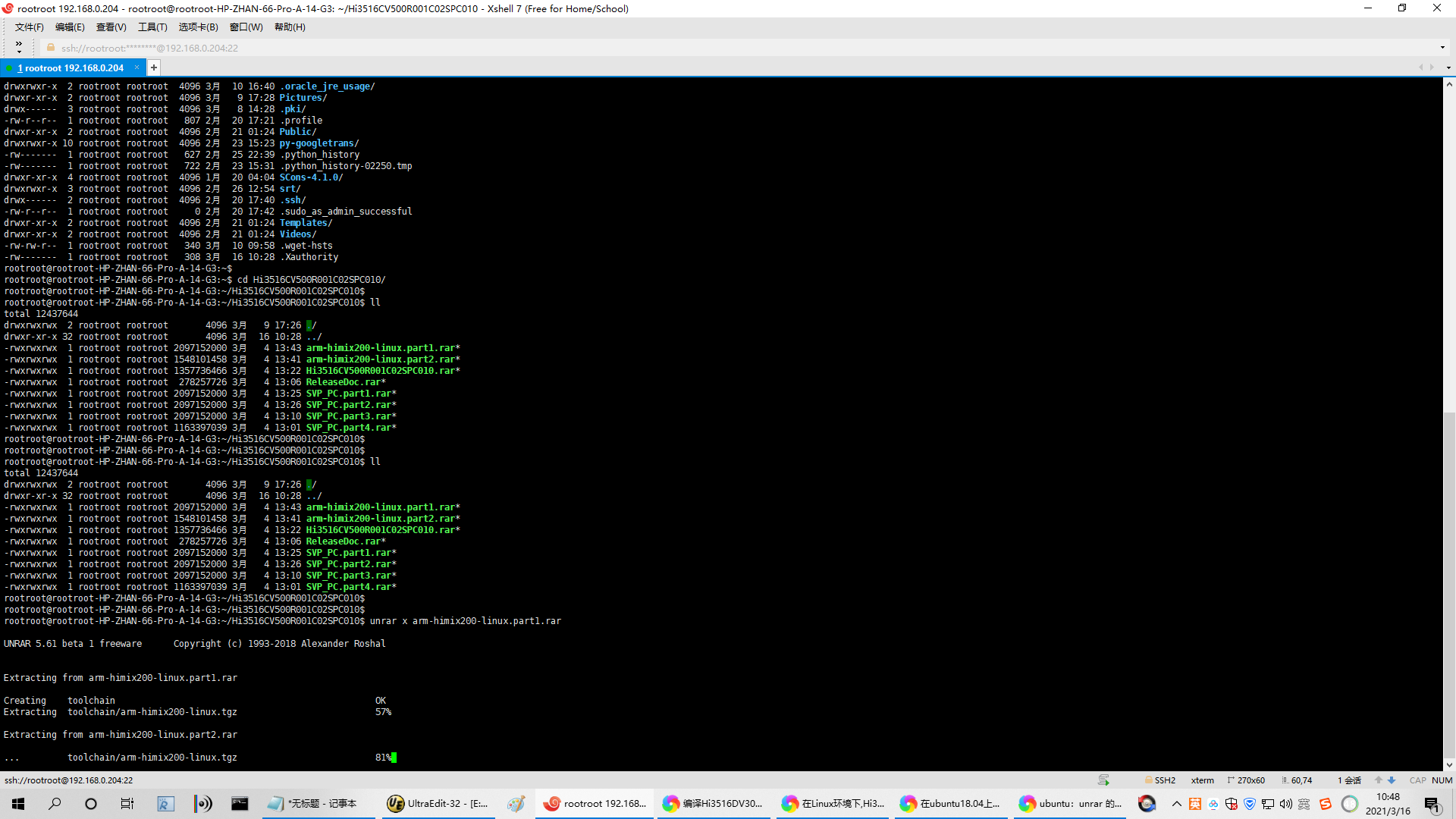1456x819 pixels.
Task: Open the speaker app pinned on the taskbar
Action: tap(202, 804)
